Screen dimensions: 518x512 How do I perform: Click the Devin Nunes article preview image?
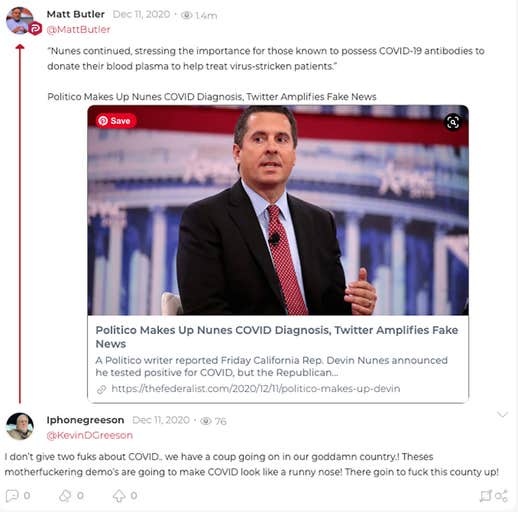(278, 210)
